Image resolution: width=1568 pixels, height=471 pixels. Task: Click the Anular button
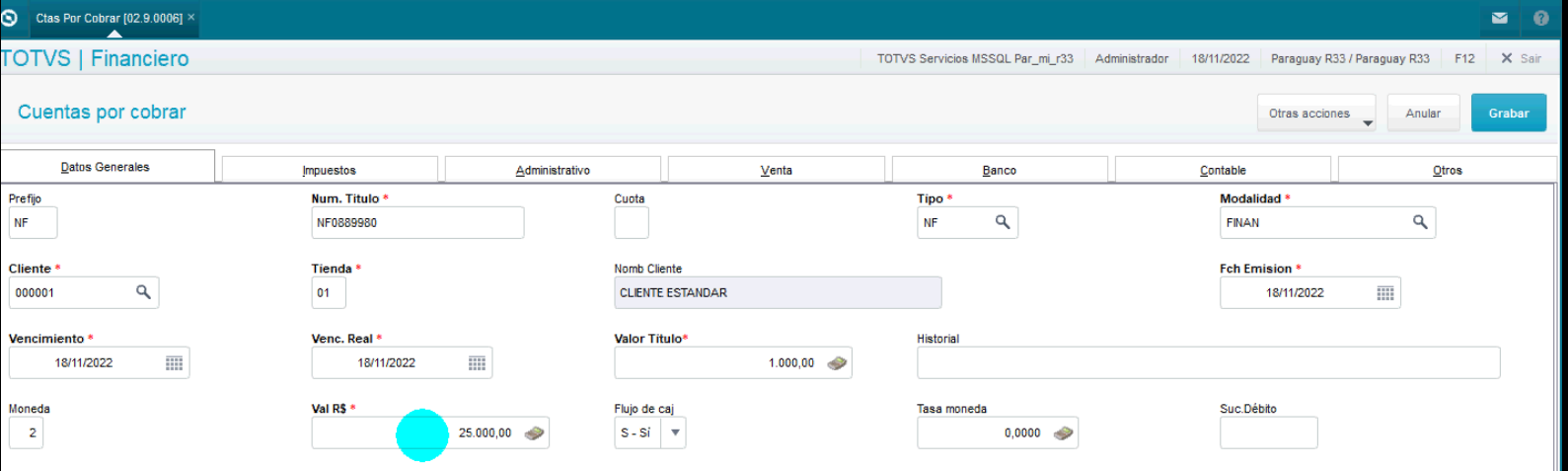(1423, 114)
